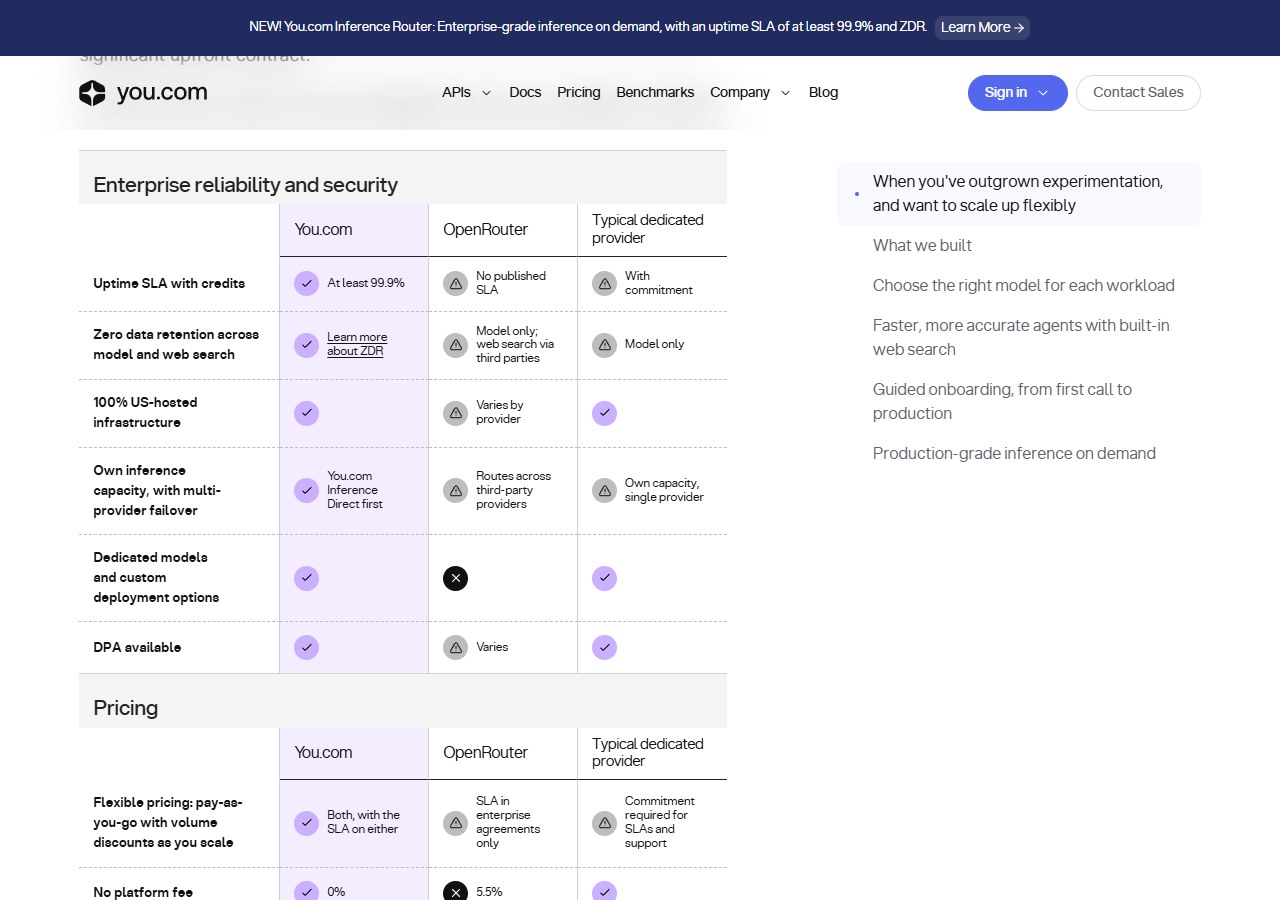This screenshot has height=900, width=1280.
Task: Click the 100% US-hosted infrastructure row label
Action: pos(145,413)
